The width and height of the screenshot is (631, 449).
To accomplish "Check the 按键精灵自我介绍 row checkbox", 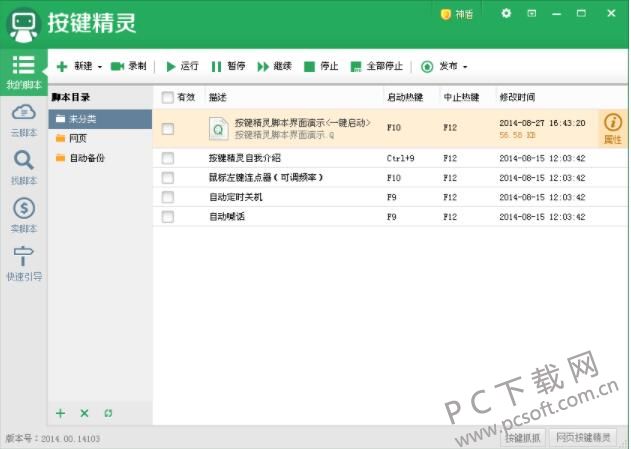I will point(167,158).
